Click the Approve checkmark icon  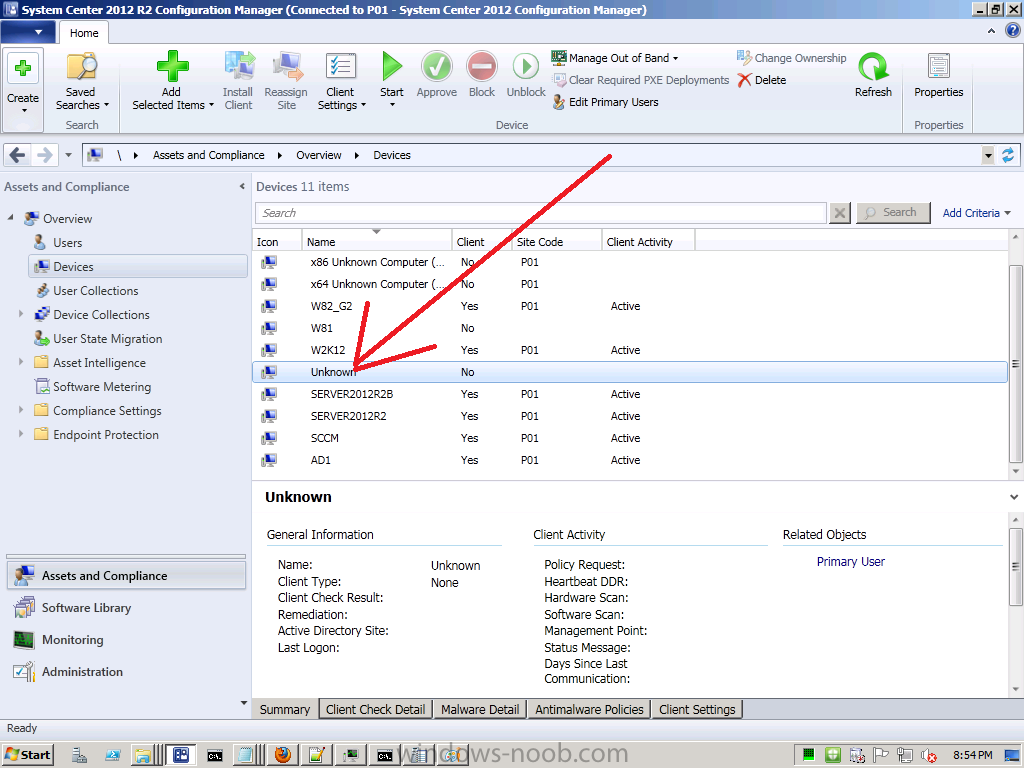(436, 67)
